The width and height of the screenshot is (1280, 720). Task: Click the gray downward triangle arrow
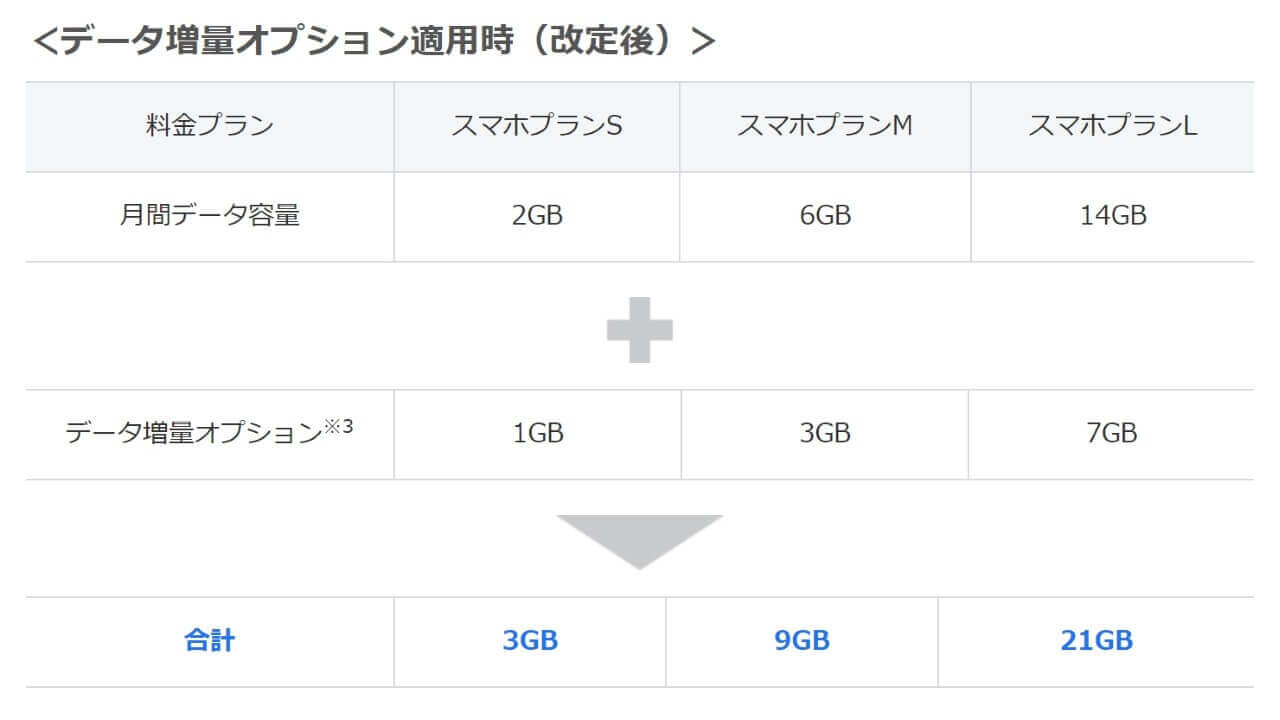pyautogui.click(x=640, y=538)
